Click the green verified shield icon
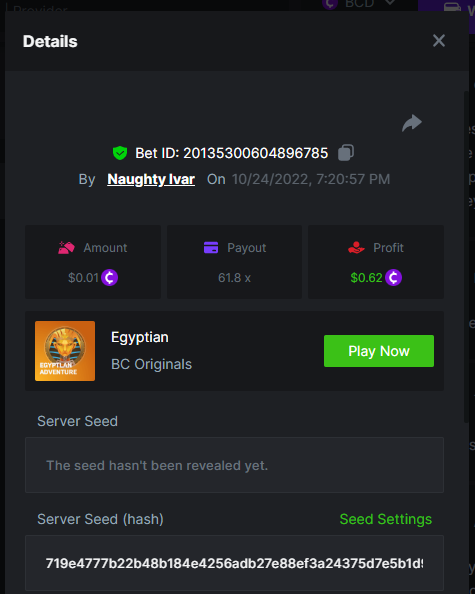The height and width of the screenshot is (594, 475). (120, 153)
